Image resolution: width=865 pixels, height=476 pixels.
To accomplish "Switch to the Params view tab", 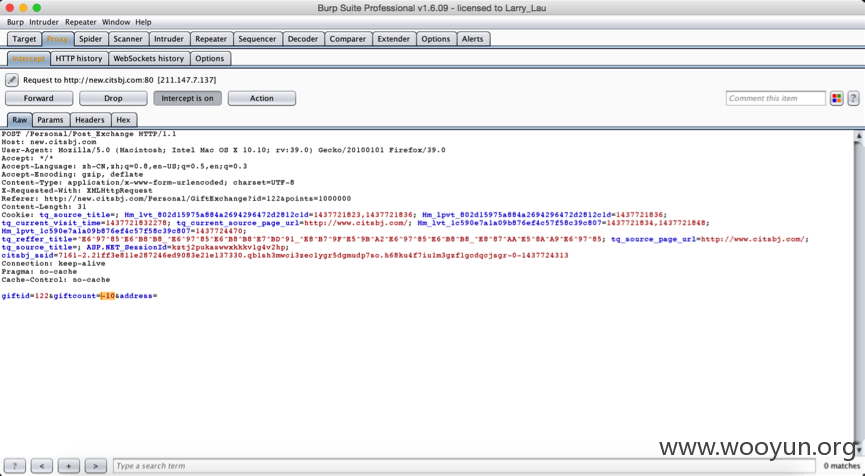I will click(50, 120).
